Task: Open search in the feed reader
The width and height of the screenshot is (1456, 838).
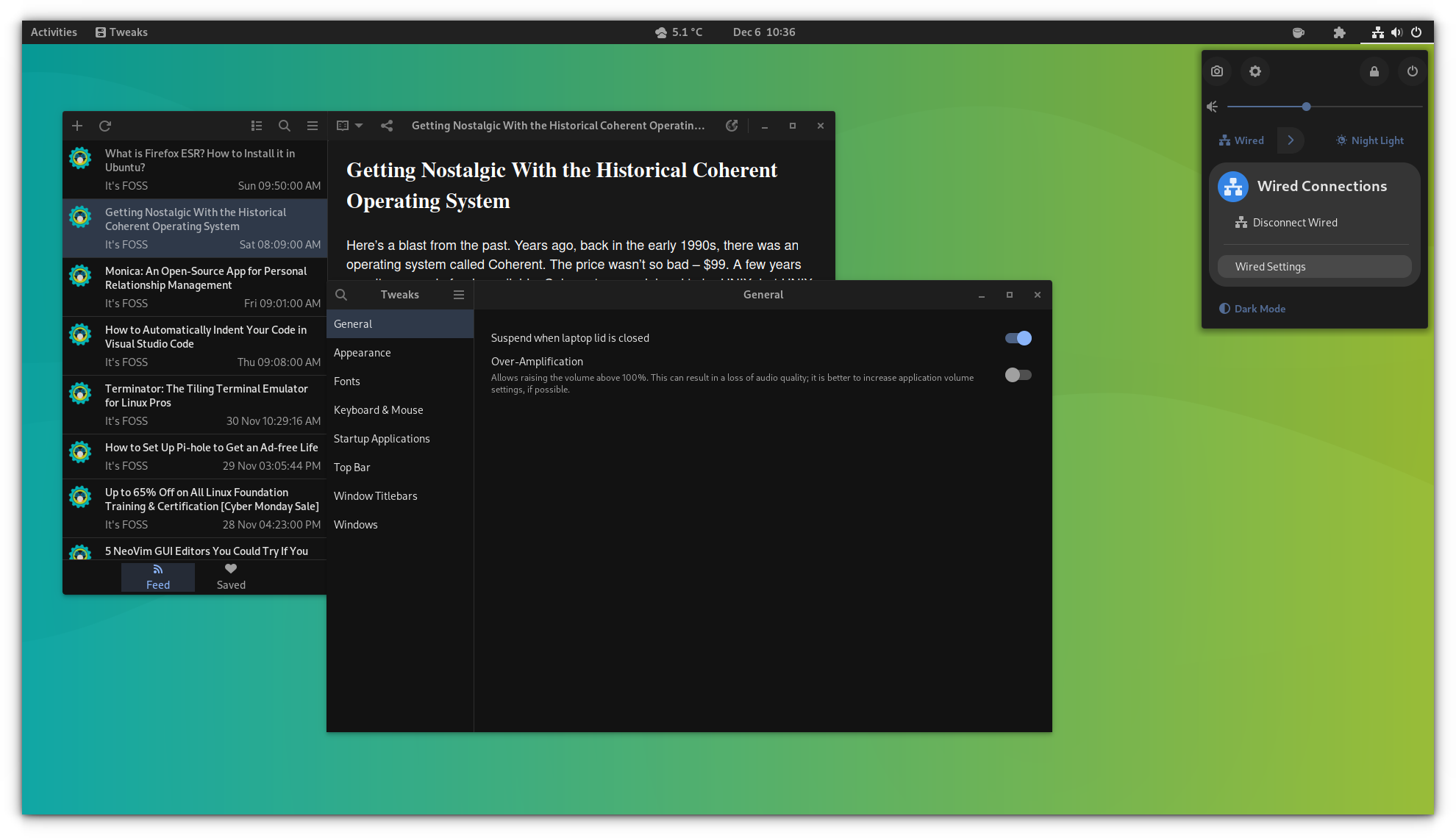Action: (x=284, y=126)
